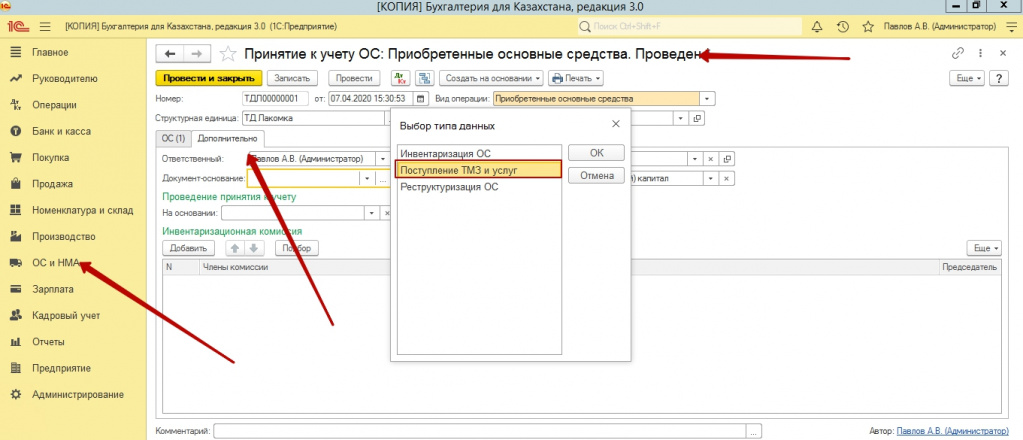Expand the Вид операции dropdown
The height and width of the screenshot is (440, 1023).
[x=708, y=99]
